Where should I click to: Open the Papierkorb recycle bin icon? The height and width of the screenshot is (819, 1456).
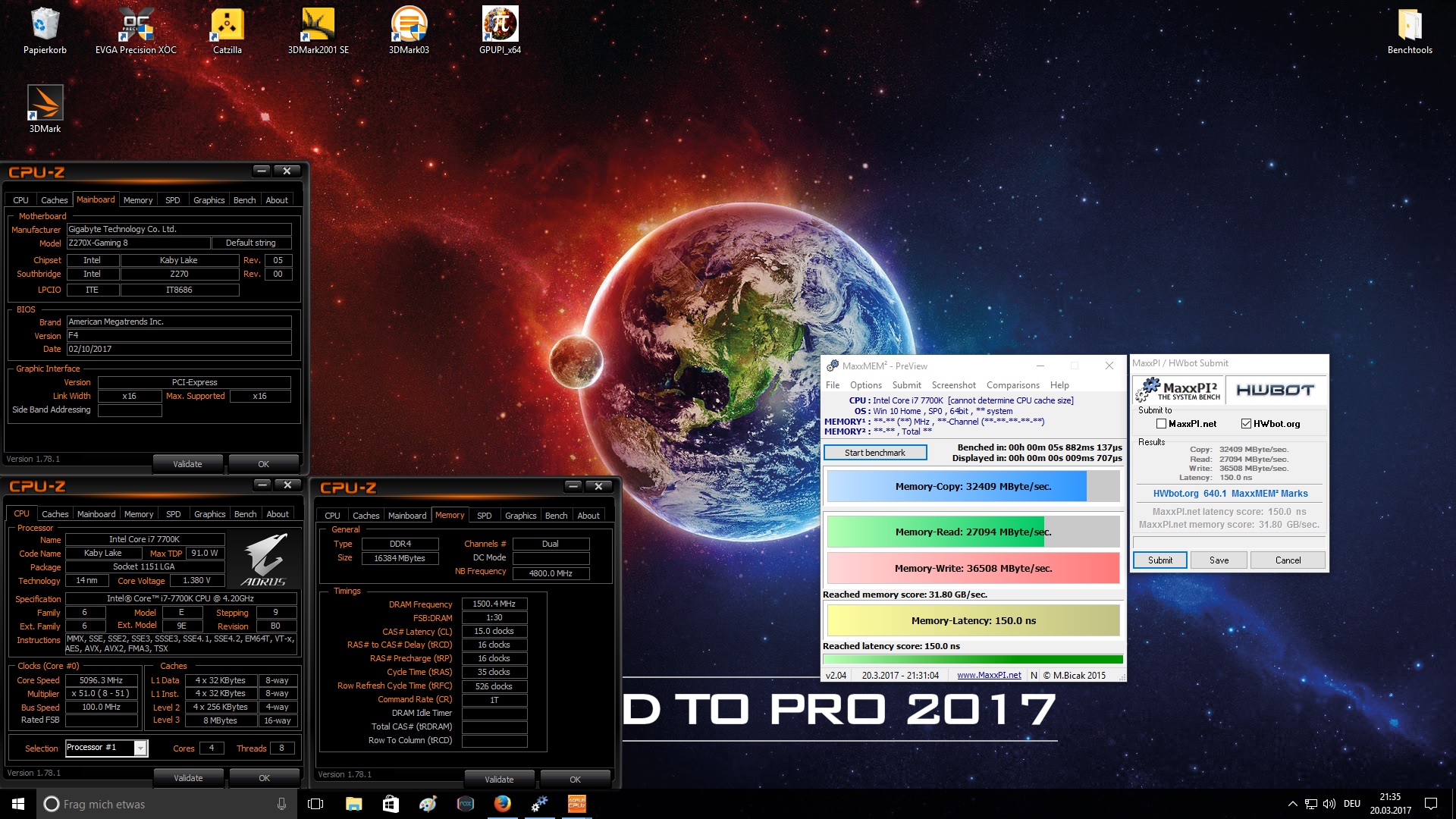[45, 30]
